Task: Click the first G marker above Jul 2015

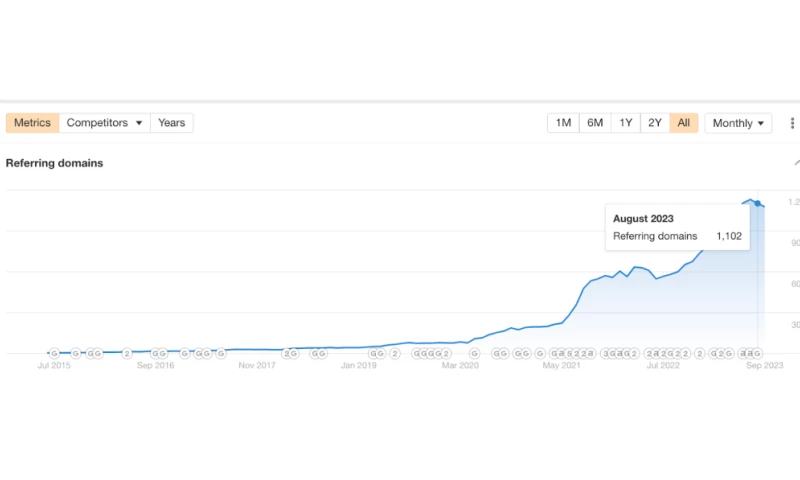Action: [54, 353]
